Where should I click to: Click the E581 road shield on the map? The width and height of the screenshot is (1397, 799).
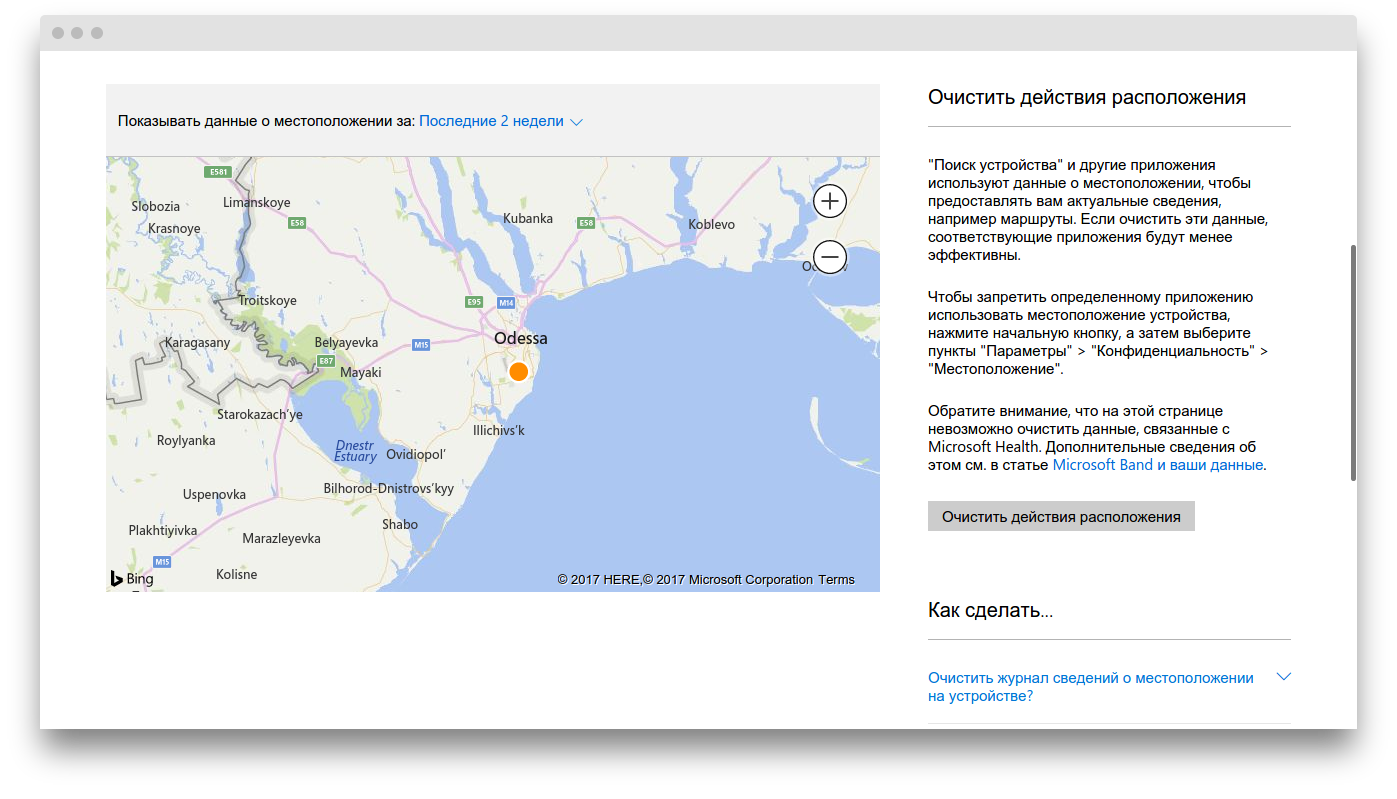(x=217, y=172)
